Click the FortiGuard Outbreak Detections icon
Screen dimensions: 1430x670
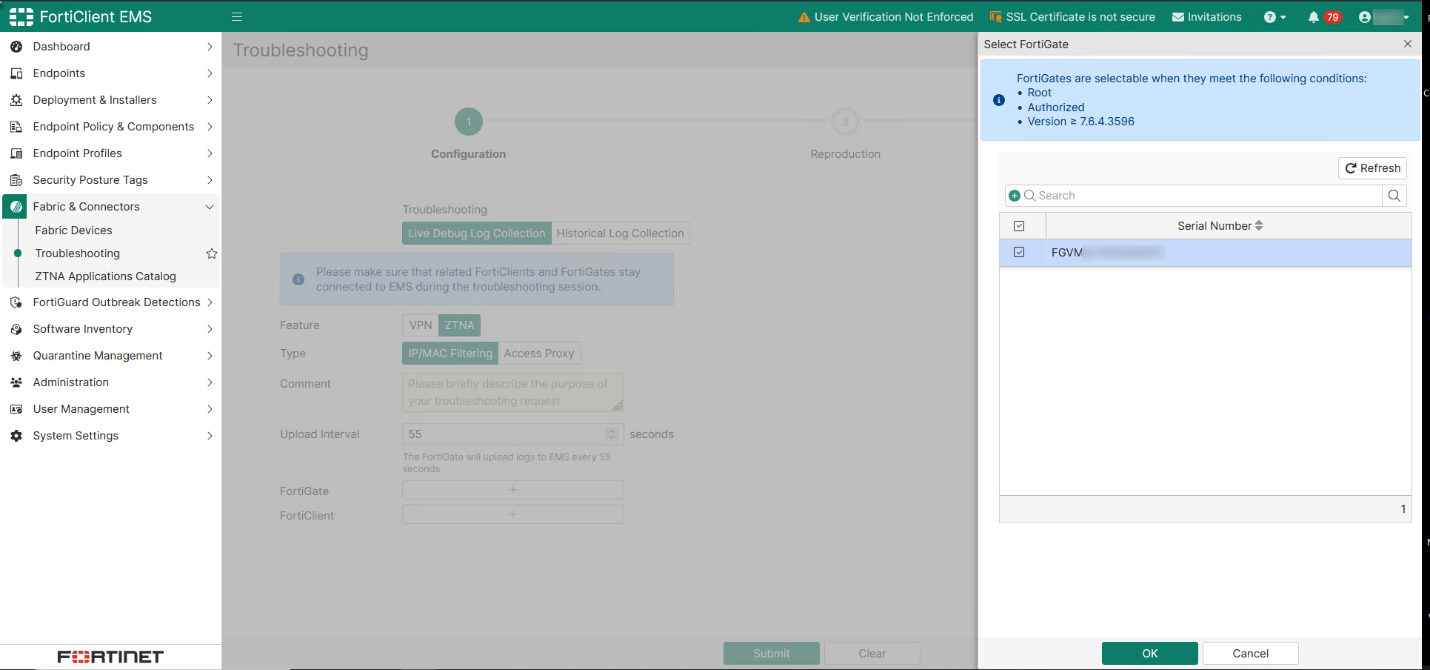tap(16, 302)
